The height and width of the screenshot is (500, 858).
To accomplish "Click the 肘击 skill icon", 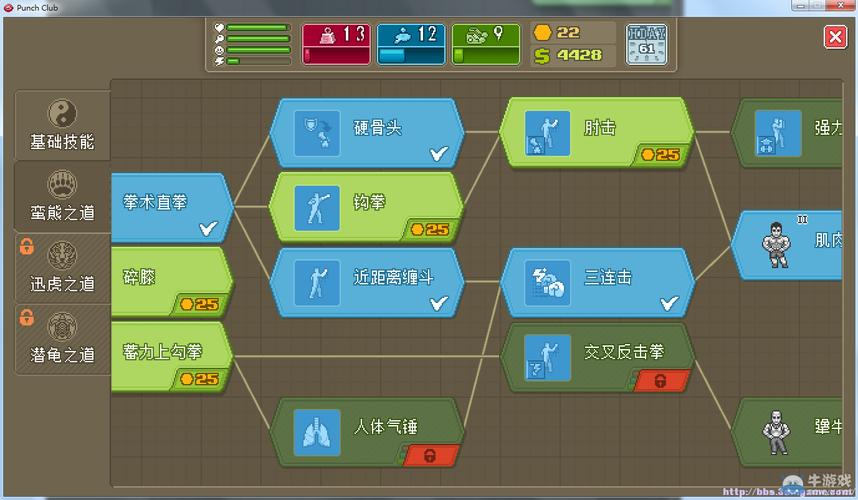I will (547, 133).
